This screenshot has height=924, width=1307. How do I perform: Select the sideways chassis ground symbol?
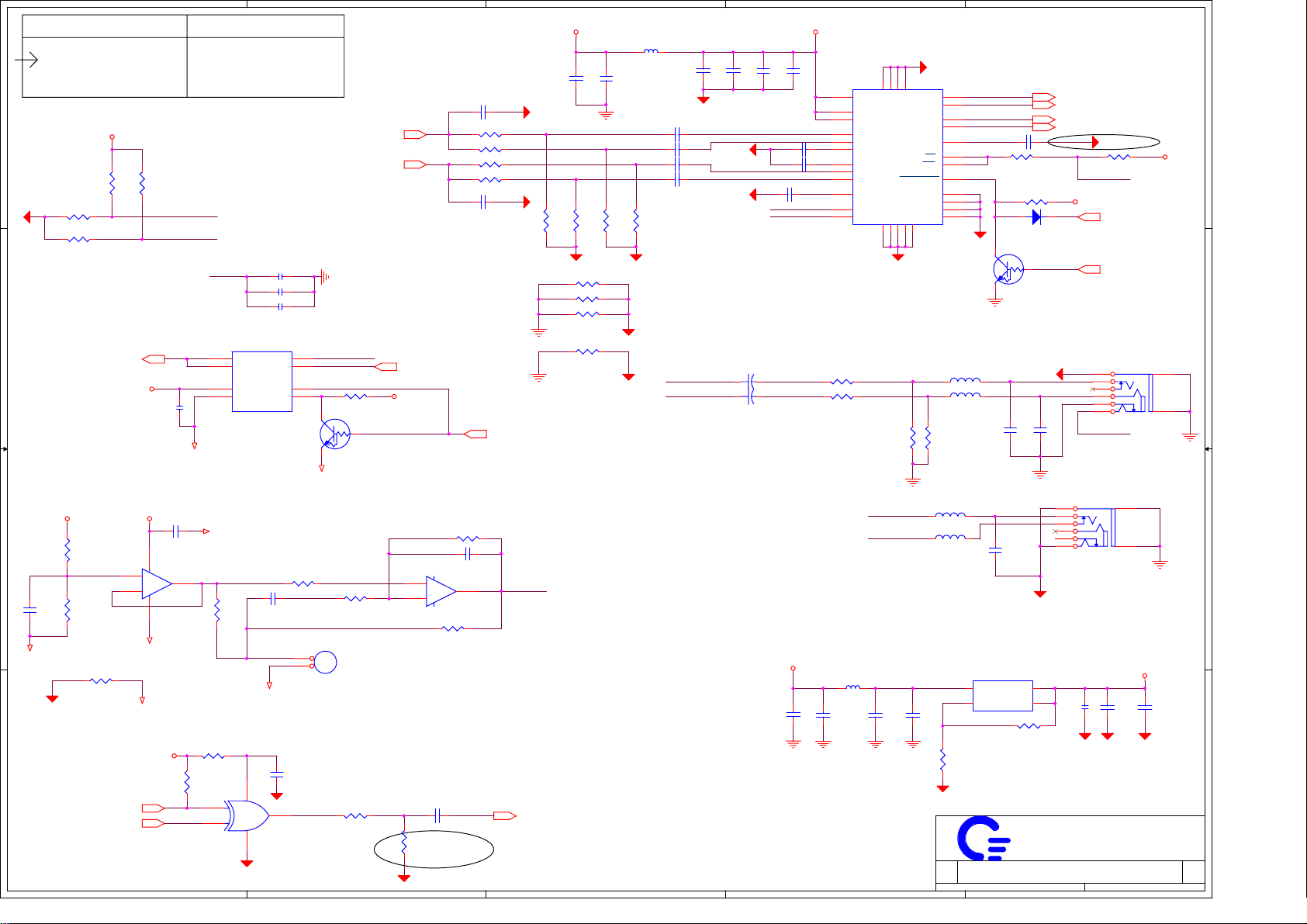324,276
